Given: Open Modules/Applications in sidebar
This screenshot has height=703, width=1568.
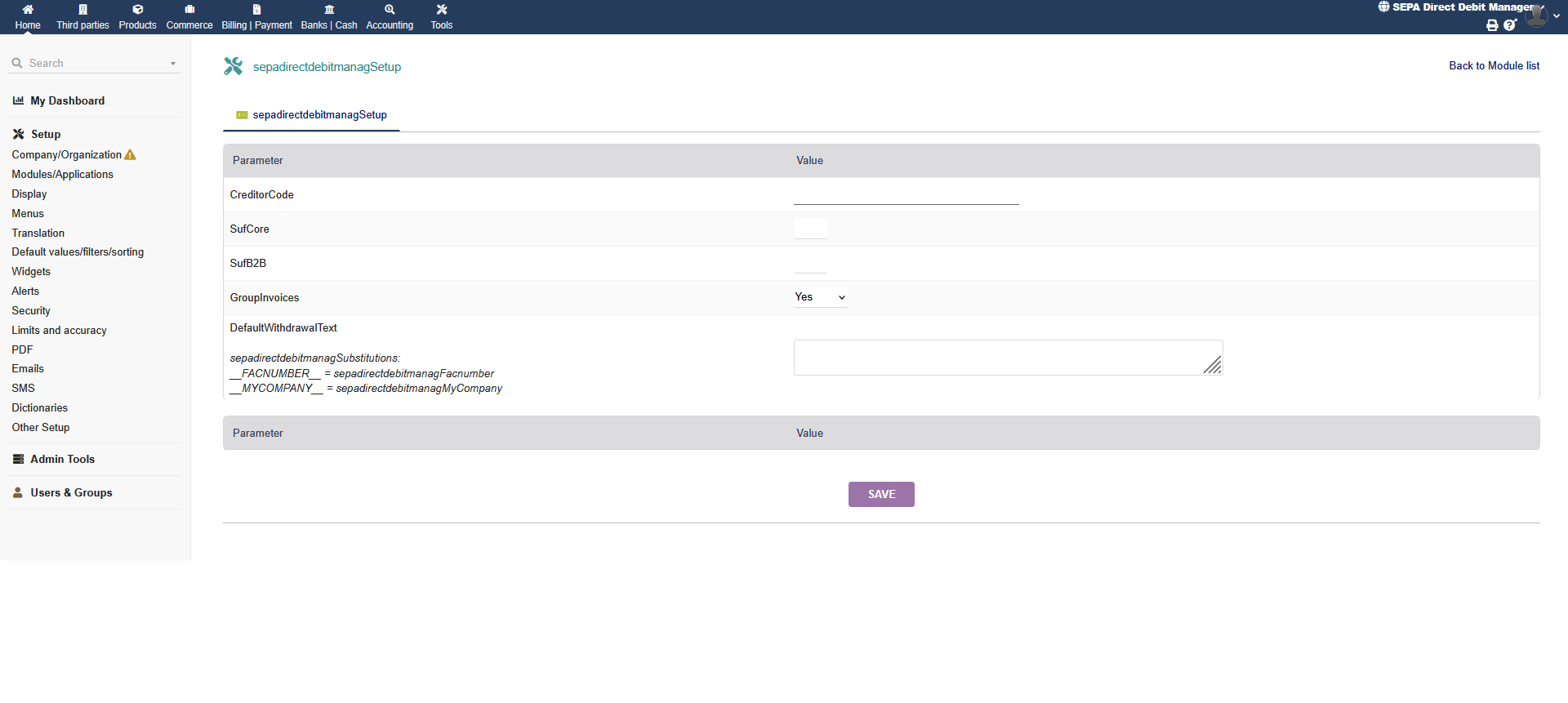Looking at the screenshot, I should coord(62,175).
